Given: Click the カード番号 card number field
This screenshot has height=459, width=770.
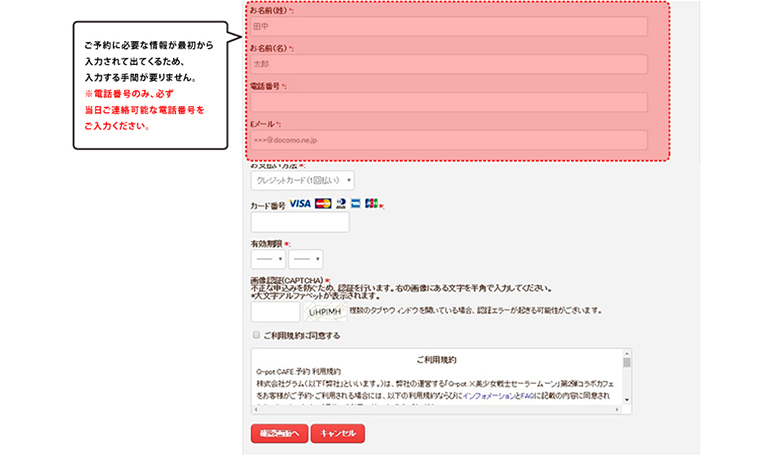Looking at the screenshot, I should 299,222.
